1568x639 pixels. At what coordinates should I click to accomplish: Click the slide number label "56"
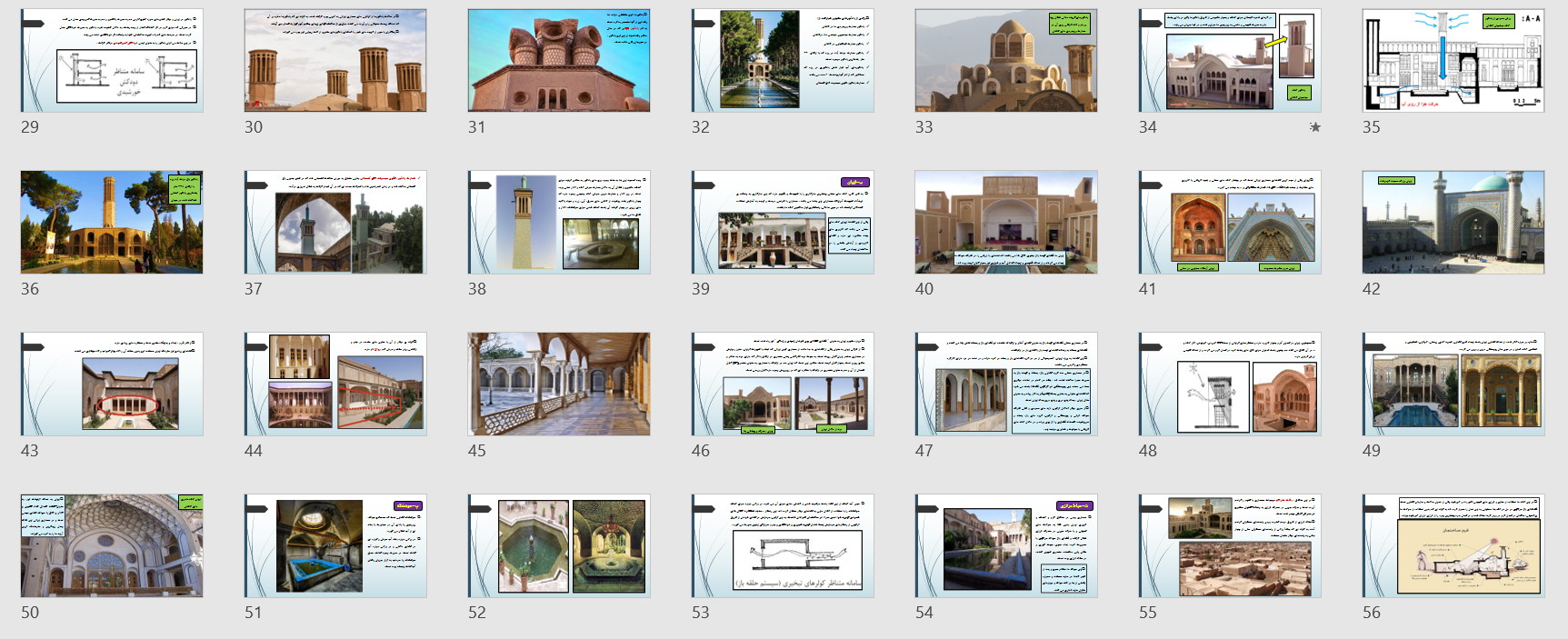[1372, 613]
